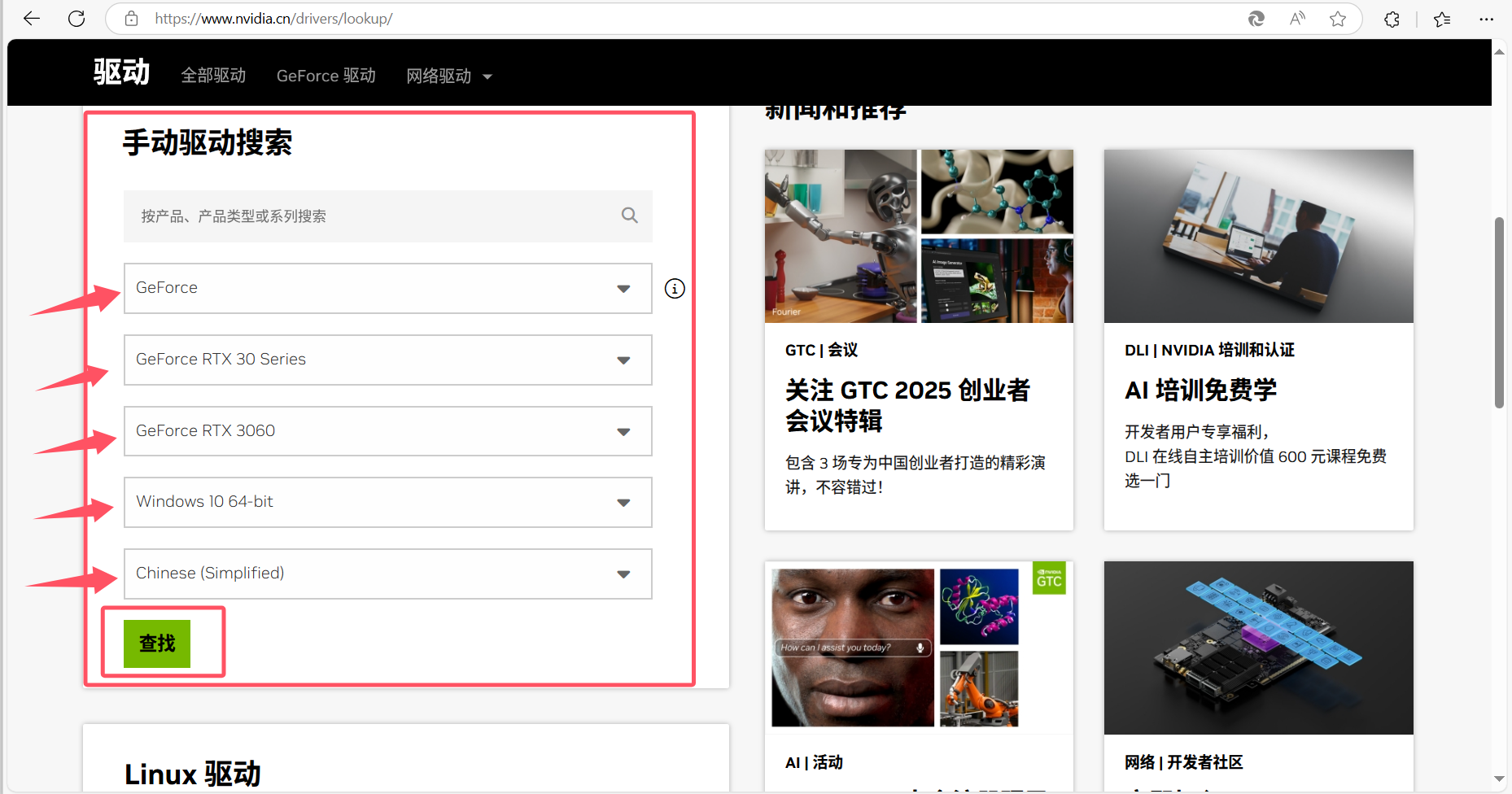Click the scrollbar up arrow
The height and width of the screenshot is (794, 1512).
click(1499, 52)
